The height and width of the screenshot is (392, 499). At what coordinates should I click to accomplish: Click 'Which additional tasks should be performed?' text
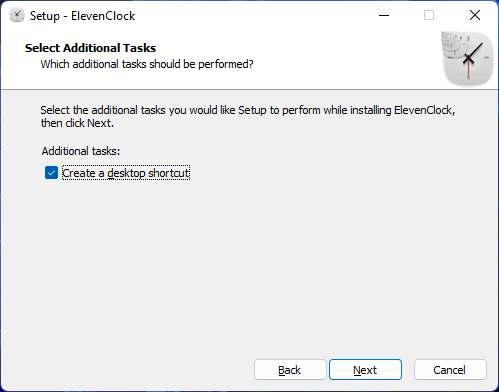tap(147, 64)
